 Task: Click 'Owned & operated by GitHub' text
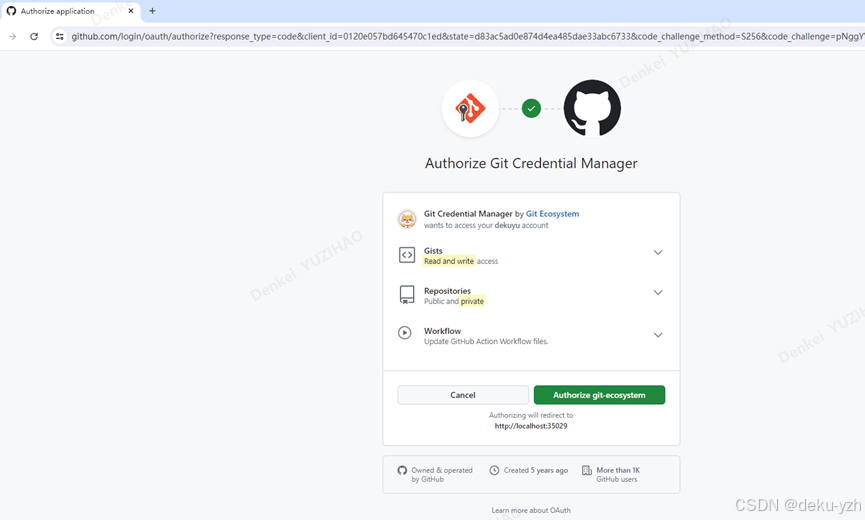pos(442,475)
